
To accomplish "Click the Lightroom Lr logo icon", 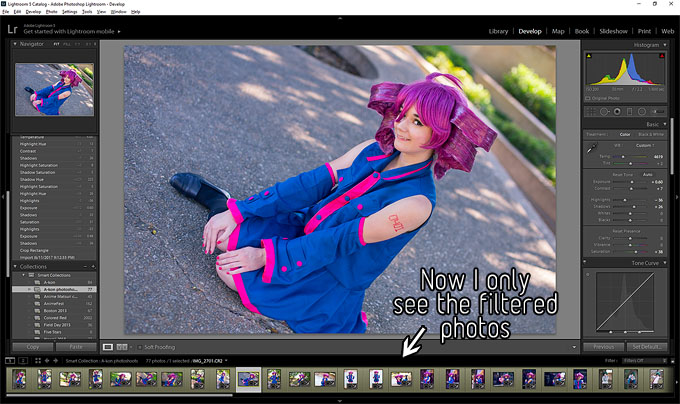I will 13,30.
